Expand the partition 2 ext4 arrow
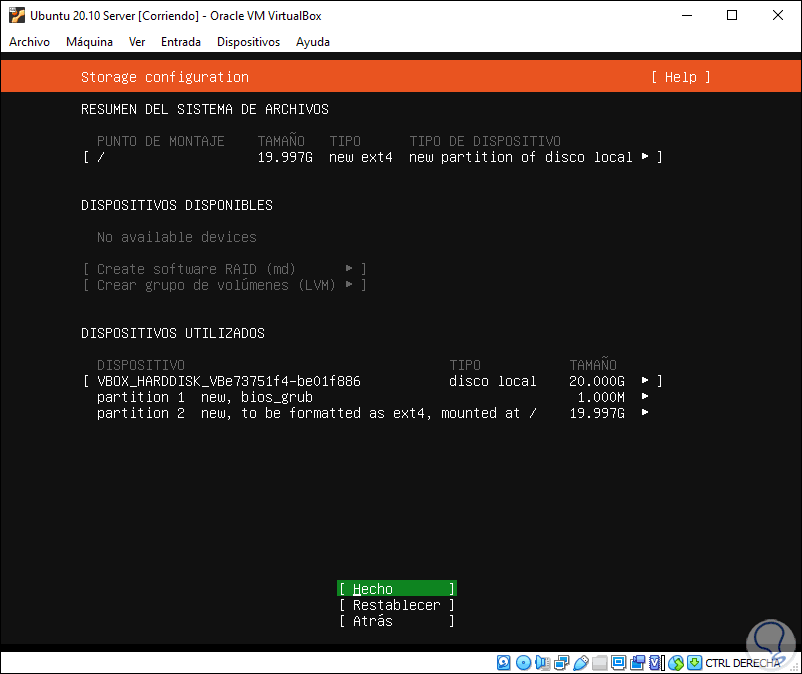 point(645,412)
